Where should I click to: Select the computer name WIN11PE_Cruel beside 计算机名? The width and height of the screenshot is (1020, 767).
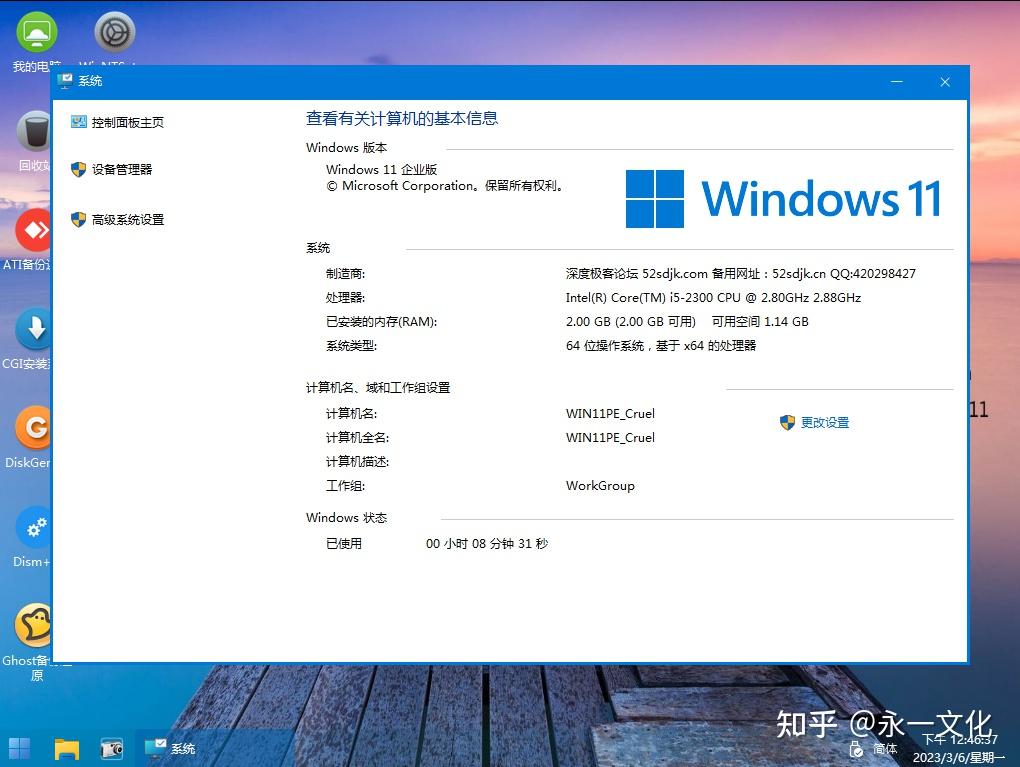pyautogui.click(x=610, y=414)
